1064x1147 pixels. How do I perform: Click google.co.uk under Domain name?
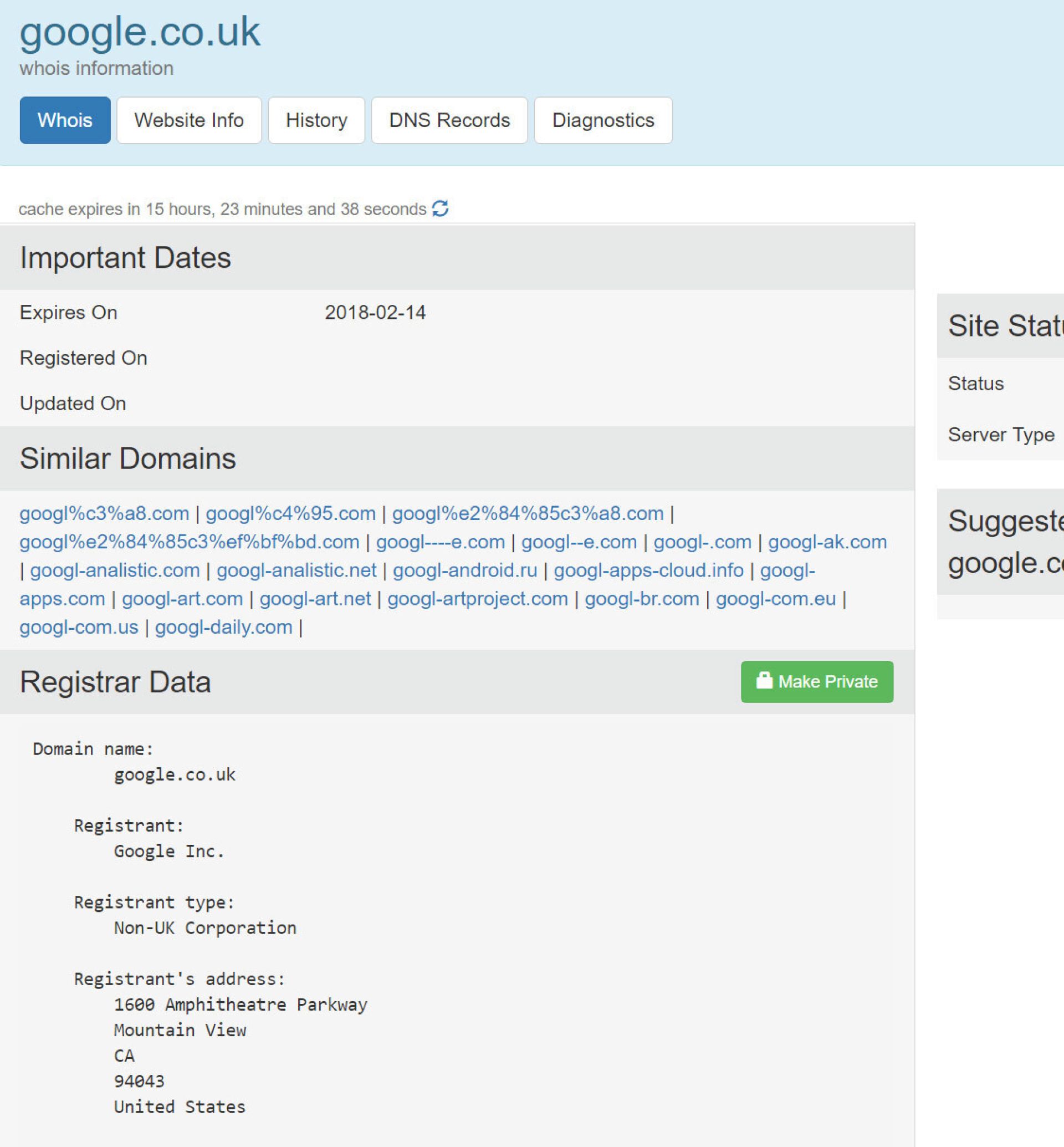point(175,774)
